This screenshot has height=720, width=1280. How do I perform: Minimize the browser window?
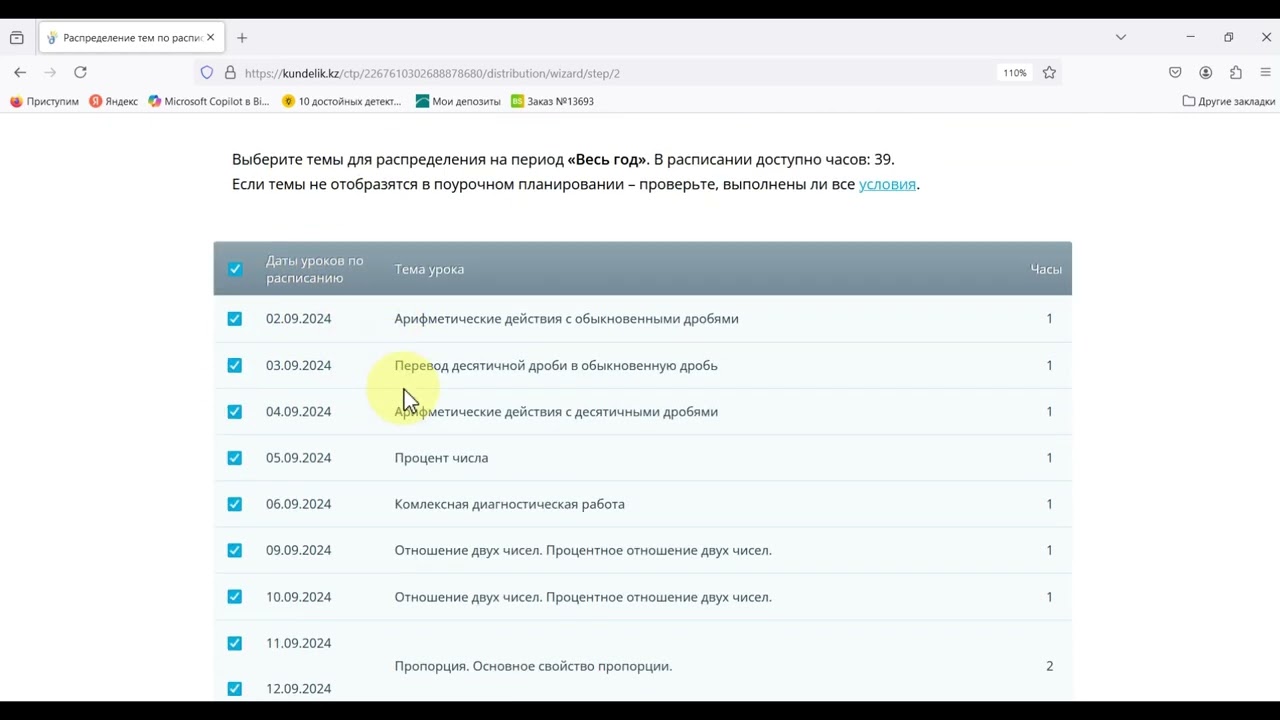click(x=1190, y=37)
